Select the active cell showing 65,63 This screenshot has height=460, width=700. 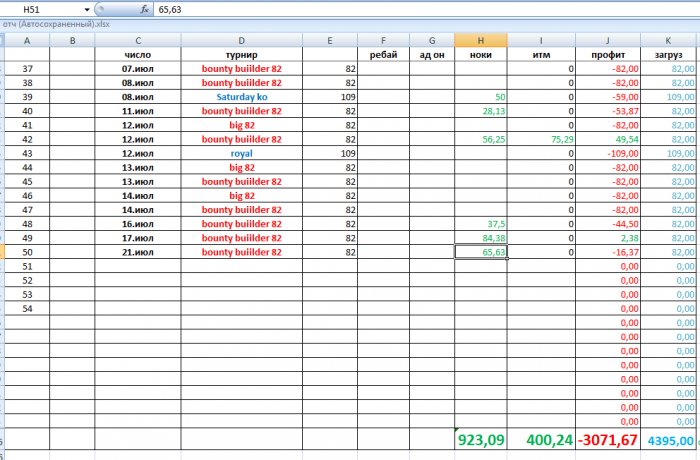pyautogui.click(x=481, y=252)
